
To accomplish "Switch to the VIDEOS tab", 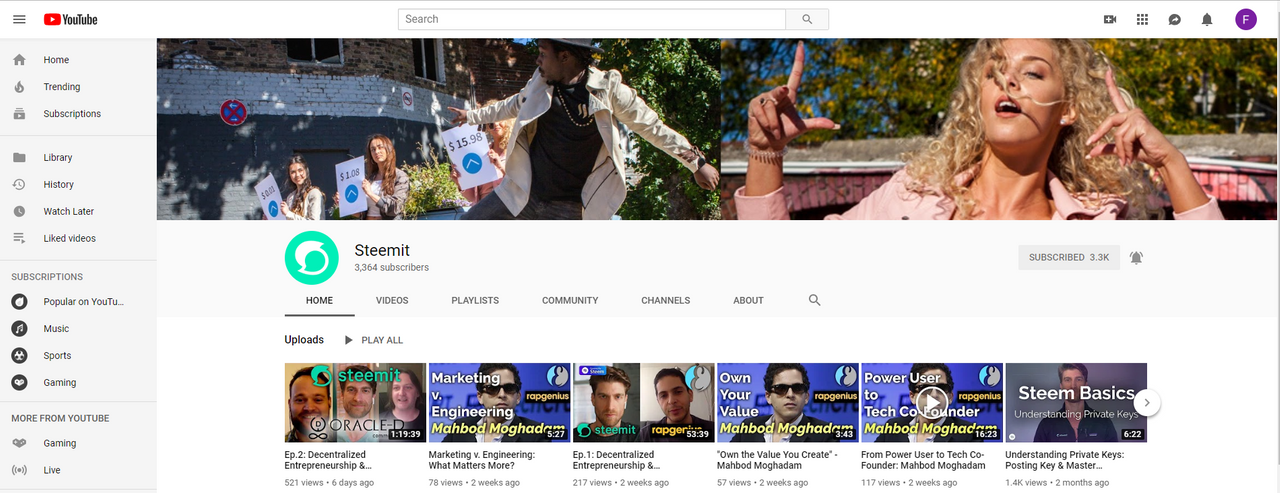I will pos(392,300).
